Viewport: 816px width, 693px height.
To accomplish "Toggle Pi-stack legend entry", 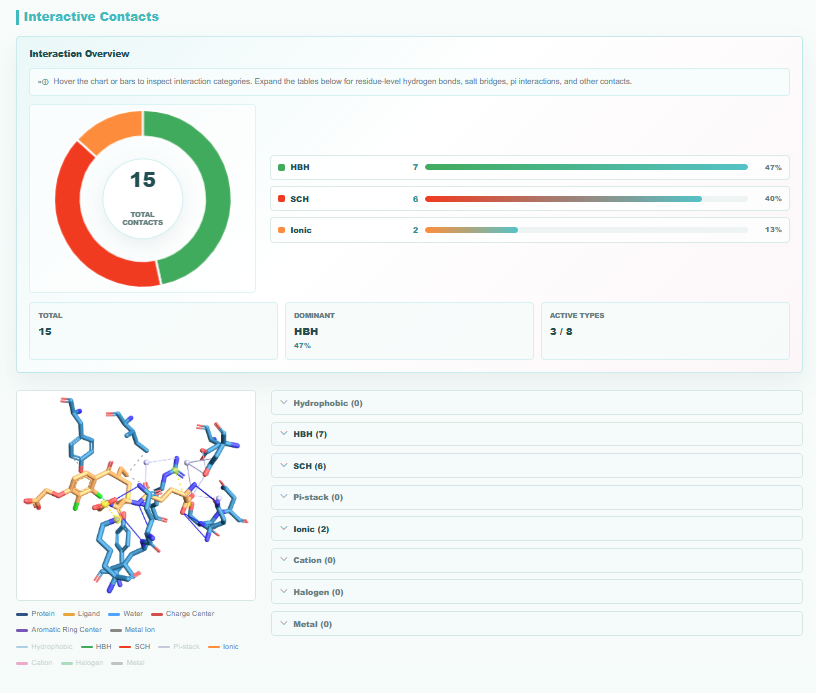I will click(x=179, y=647).
